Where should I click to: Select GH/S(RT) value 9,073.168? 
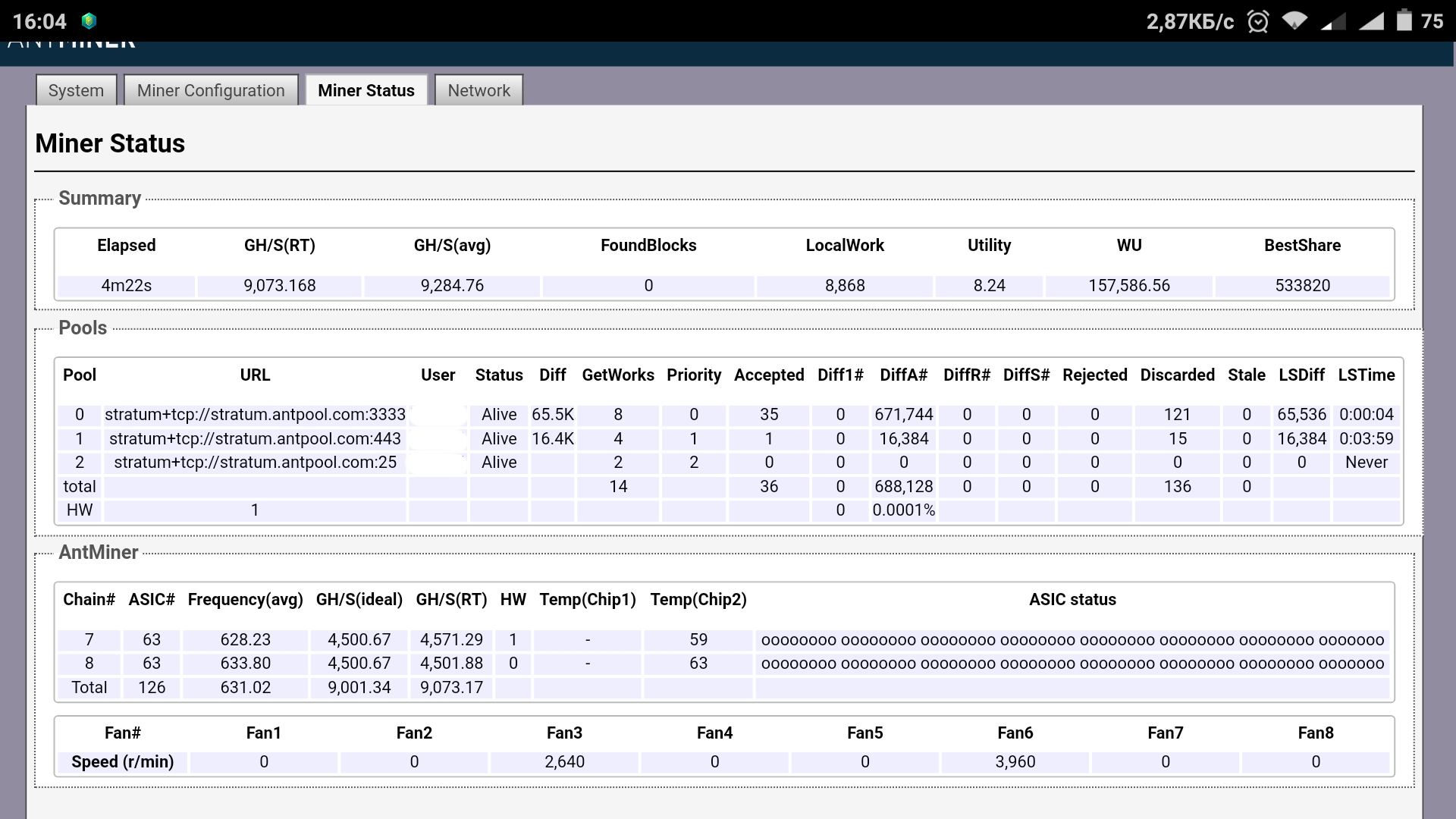point(280,286)
